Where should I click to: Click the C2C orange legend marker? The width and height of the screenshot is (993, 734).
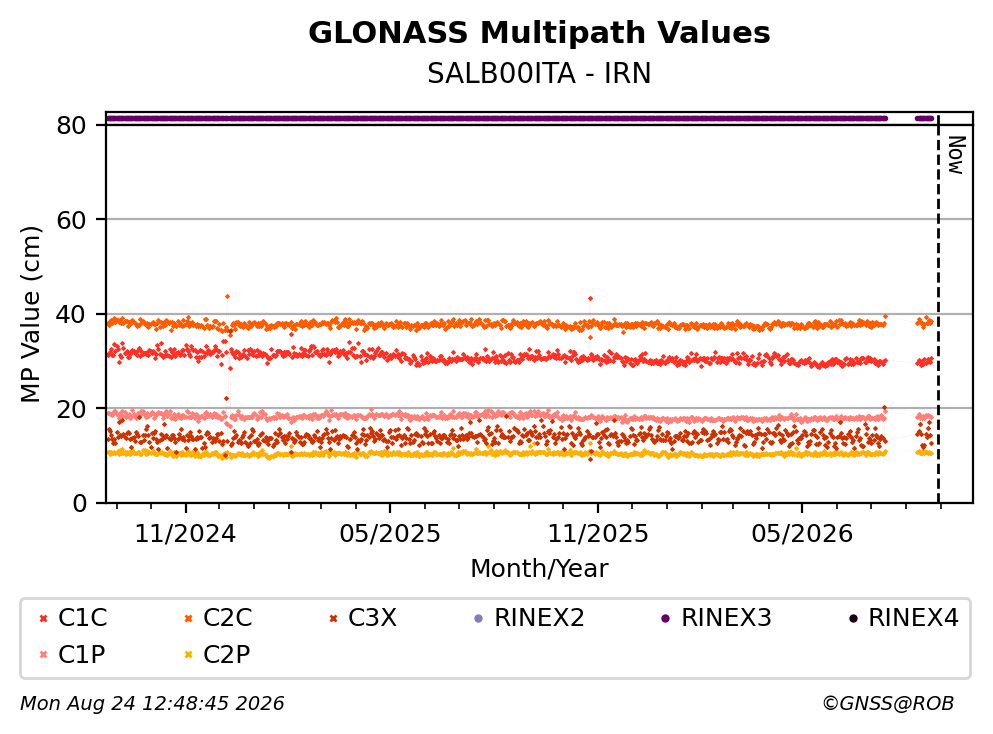point(188,619)
